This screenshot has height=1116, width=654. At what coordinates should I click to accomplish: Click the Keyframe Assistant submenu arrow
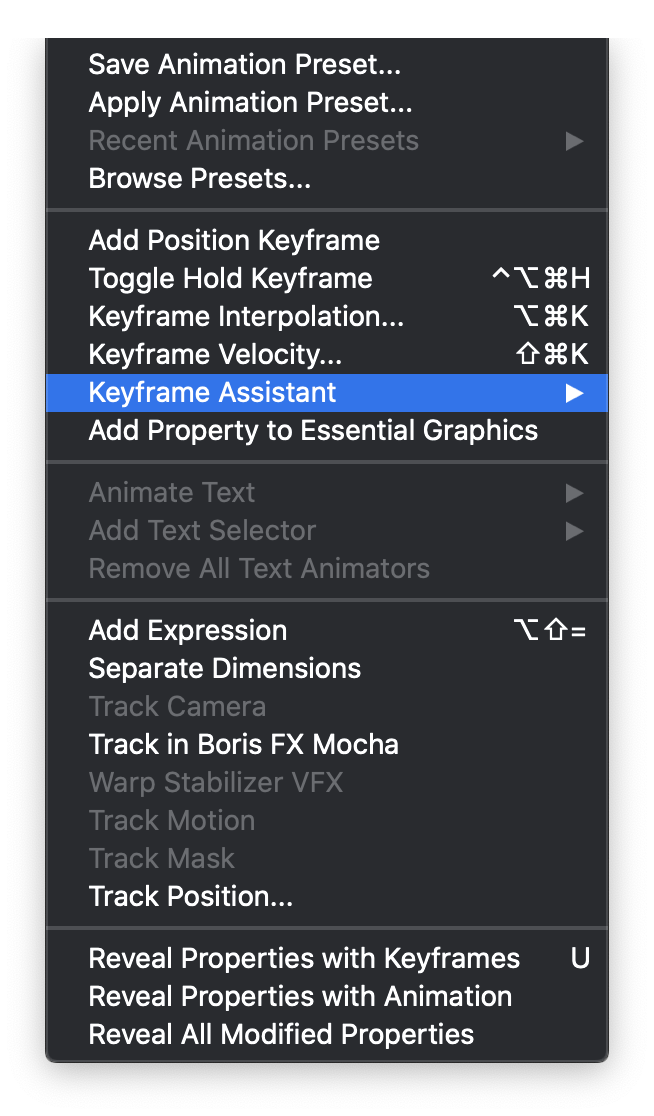click(x=574, y=393)
